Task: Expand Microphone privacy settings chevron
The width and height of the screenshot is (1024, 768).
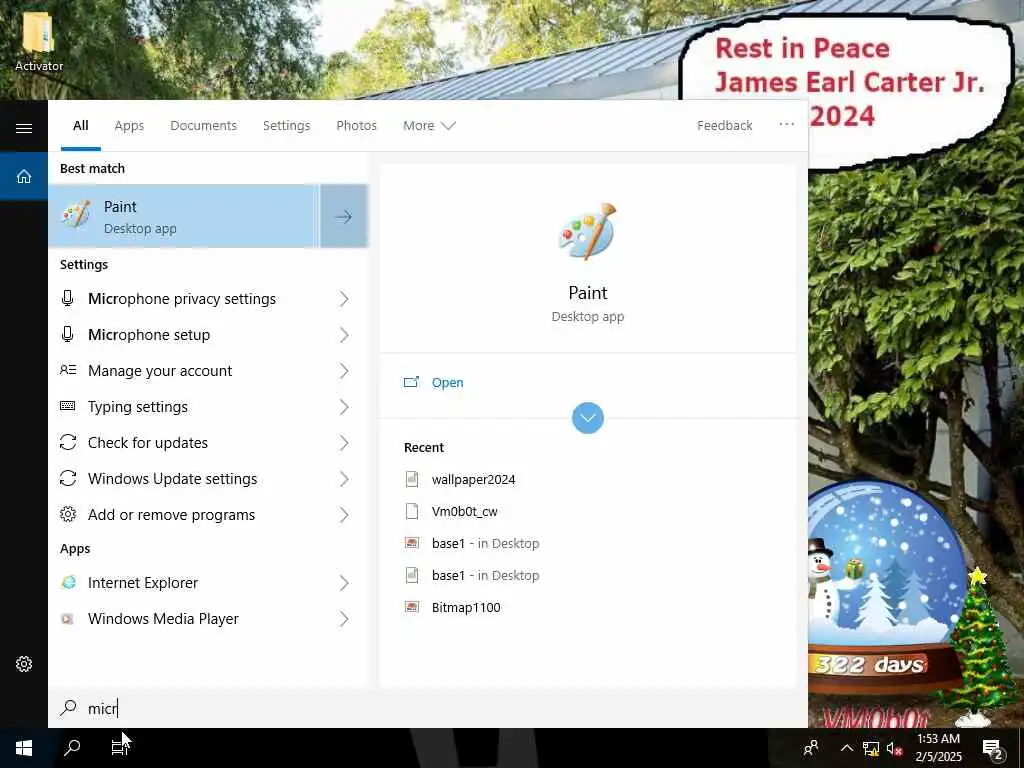Action: coord(344,298)
